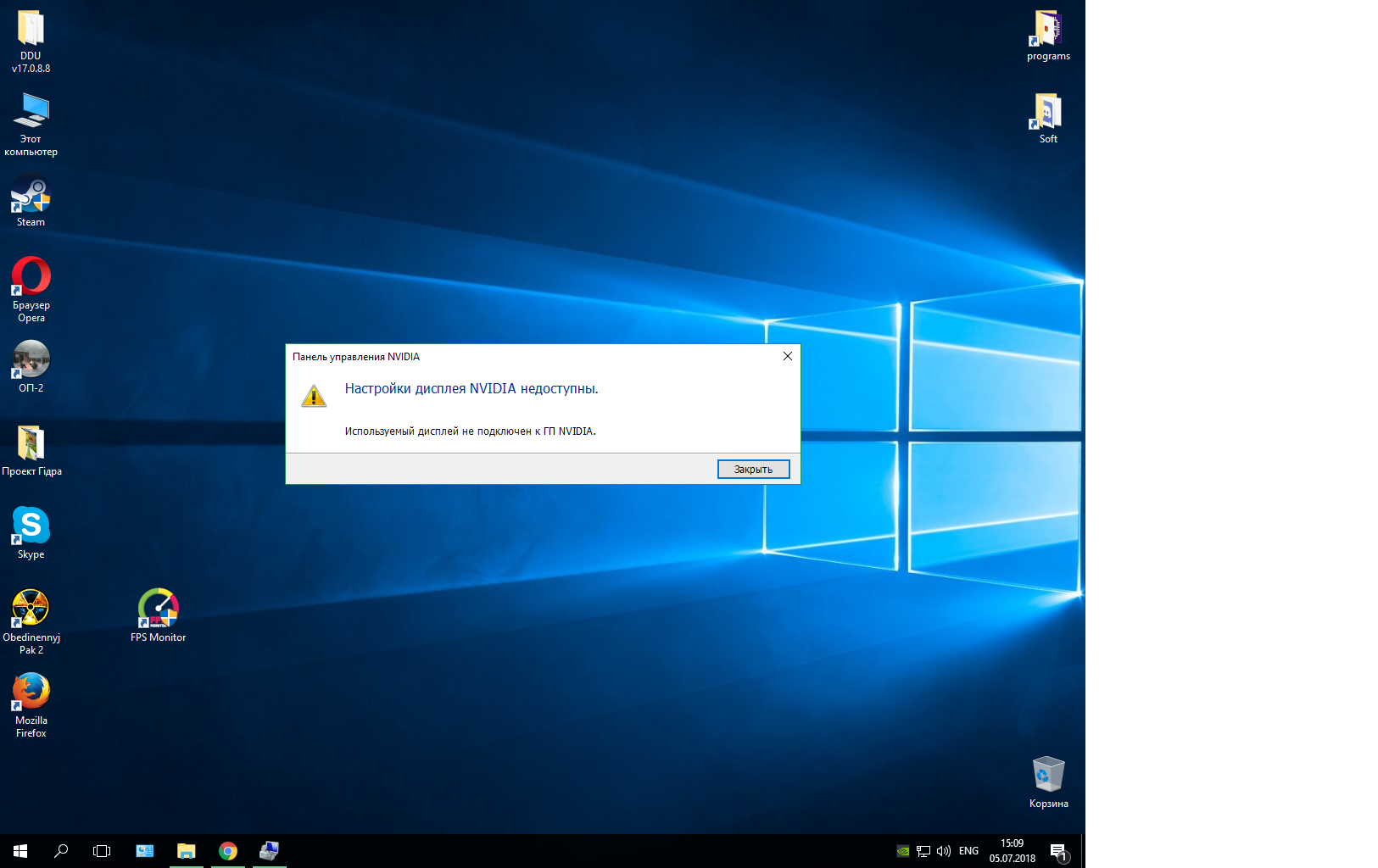This screenshot has height=868, width=1378.
Task: Open Task View from the taskbar
Action: coord(102,850)
